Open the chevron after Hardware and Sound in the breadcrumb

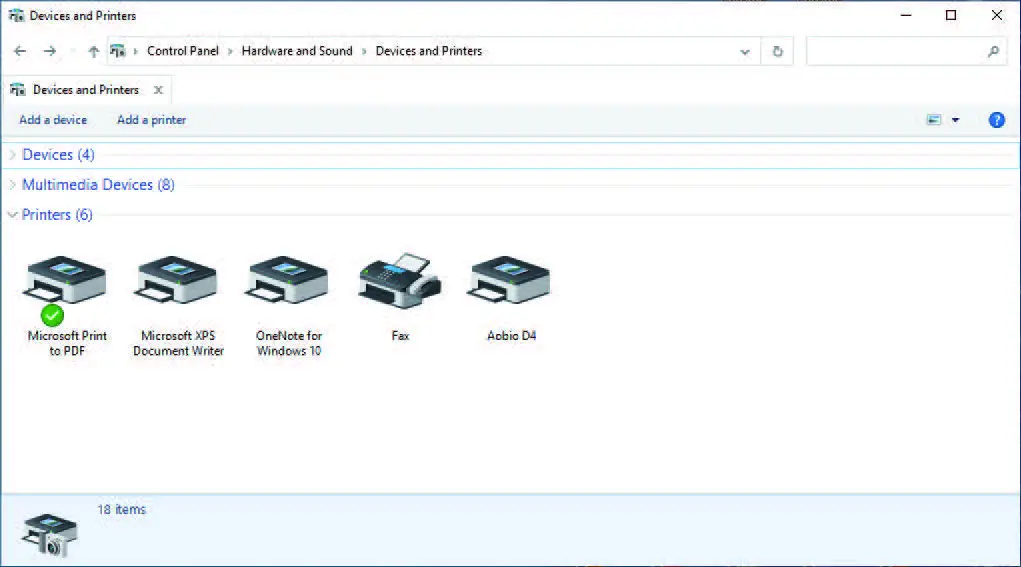pyautogui.click(x=364, y=51)
